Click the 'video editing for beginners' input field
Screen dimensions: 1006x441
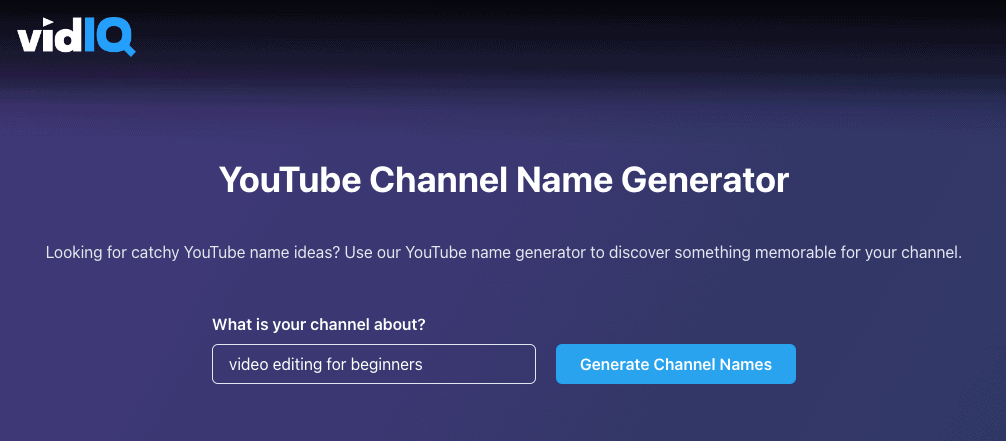[373, 364]
